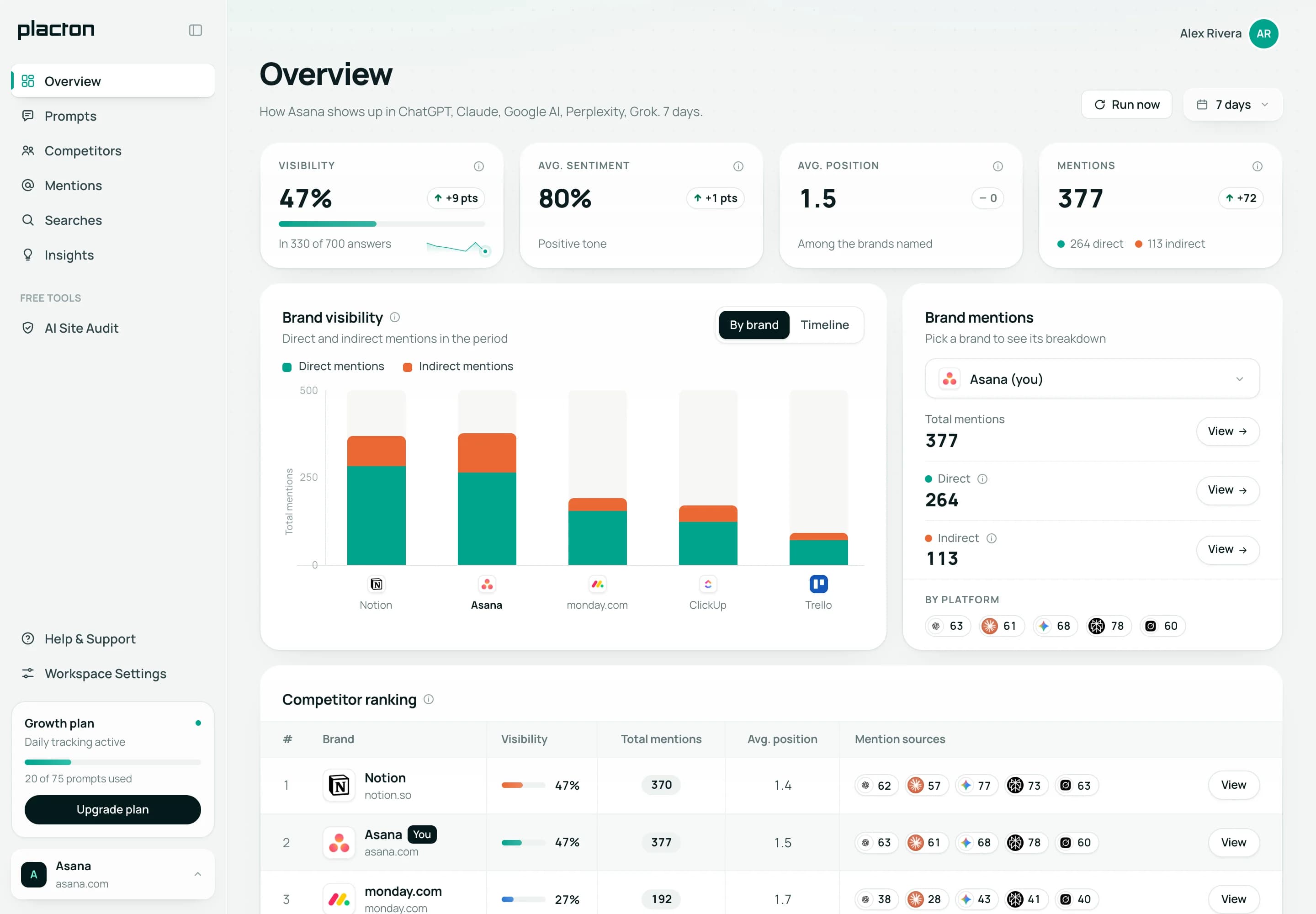The height and width of the screenshot is (914, 1316).
Task: Open Workspace Settings
Action: [113, 674]
